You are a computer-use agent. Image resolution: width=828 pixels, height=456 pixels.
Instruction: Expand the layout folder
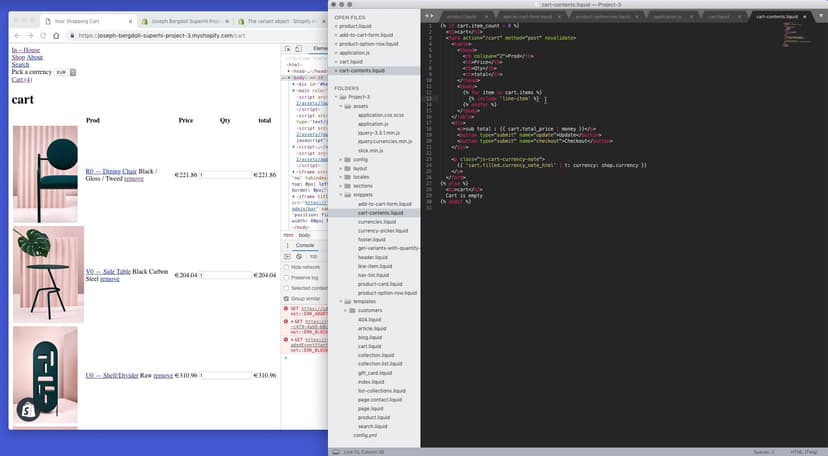341,168
